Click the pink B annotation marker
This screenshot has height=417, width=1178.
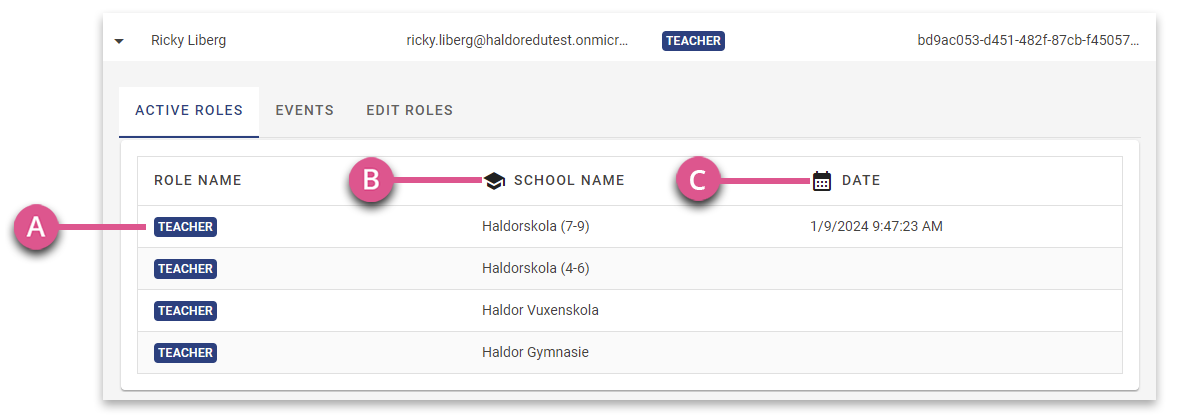[370, 180]
